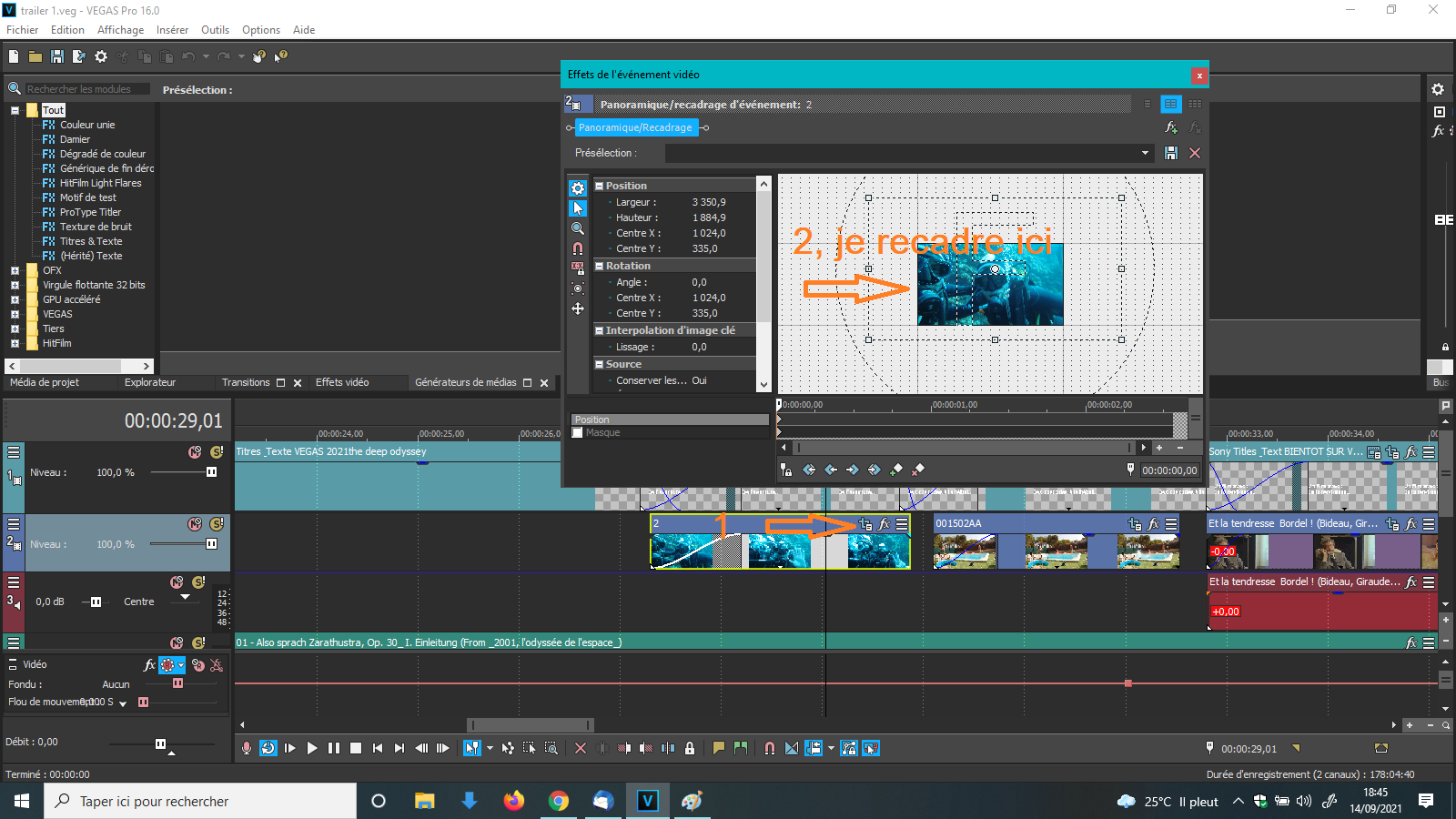Image resolution: width=1456 pixels, height=819 pixels.
Task: Toggle snapping magnet in crop editor
Action: (578, 248)
